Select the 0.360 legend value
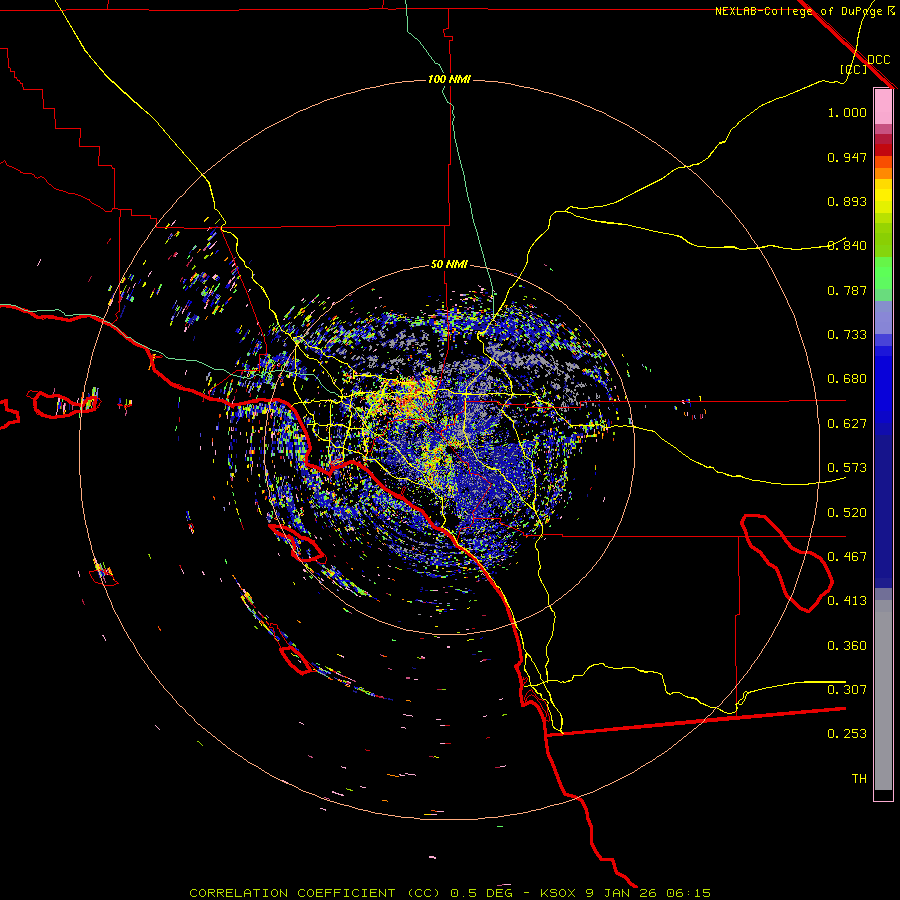The width and height of the screenshot is (900, 900). pos(847,646)
